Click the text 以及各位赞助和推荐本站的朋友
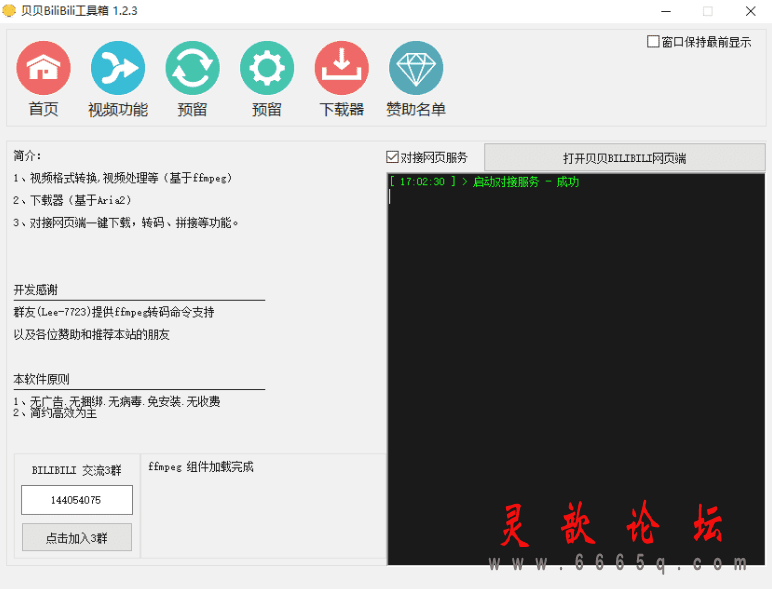The height and width of the screenshot is (589, 772). point(92,334)
